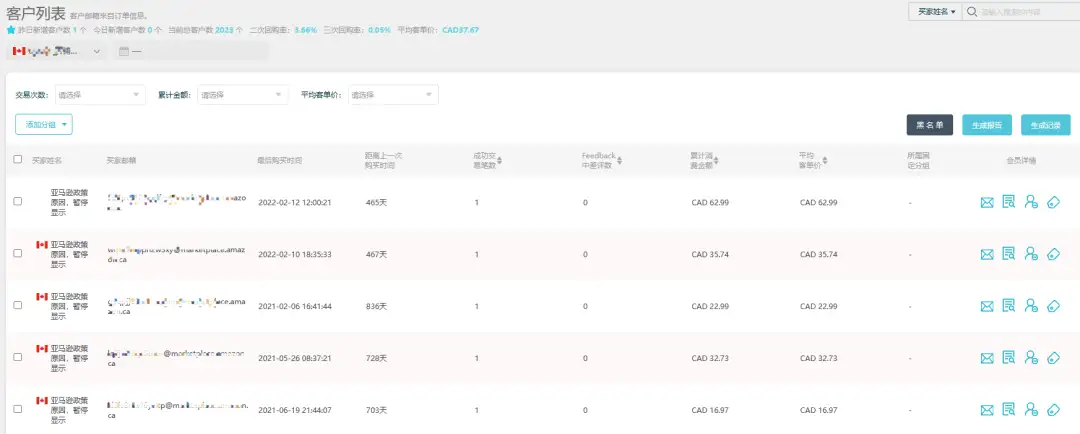Open the store selector dropdown with Canada flag
This screenshot has height=434, width=1080.
[56, 51]
